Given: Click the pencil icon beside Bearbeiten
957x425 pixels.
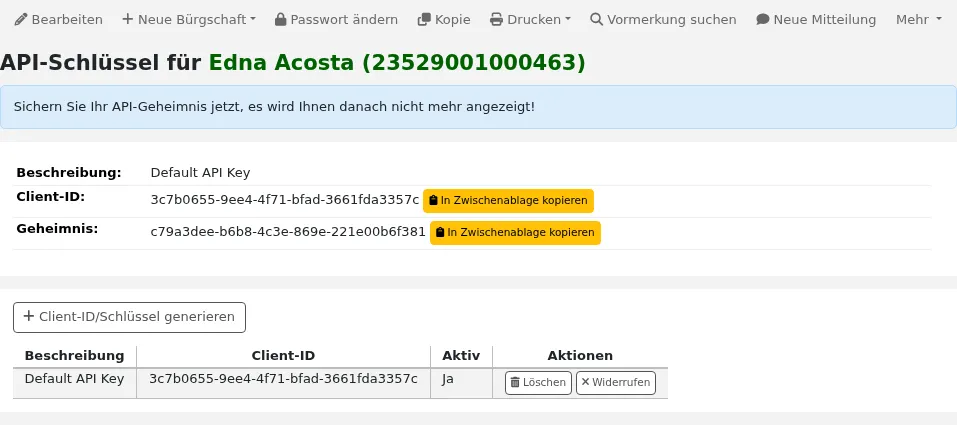Looking at the screenshot, I should pos(21,20).
